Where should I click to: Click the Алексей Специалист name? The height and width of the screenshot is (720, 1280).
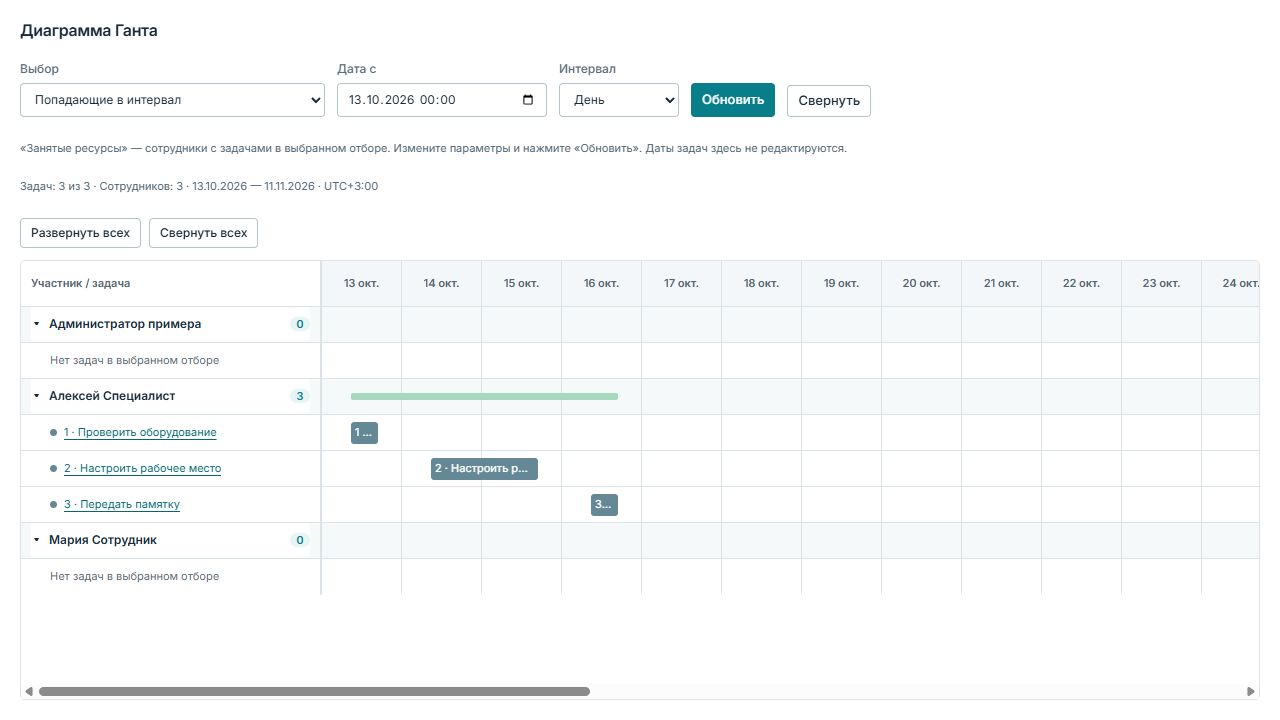click(x=112, y=396)
